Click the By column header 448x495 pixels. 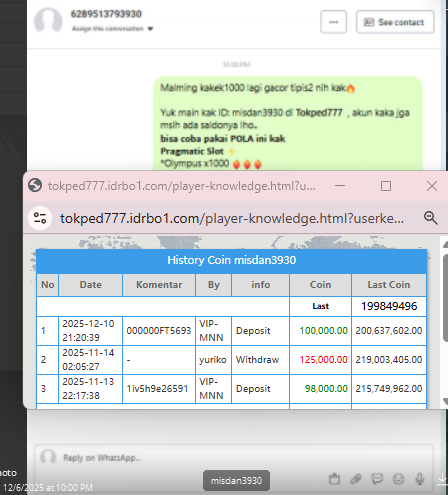(214, 285)
